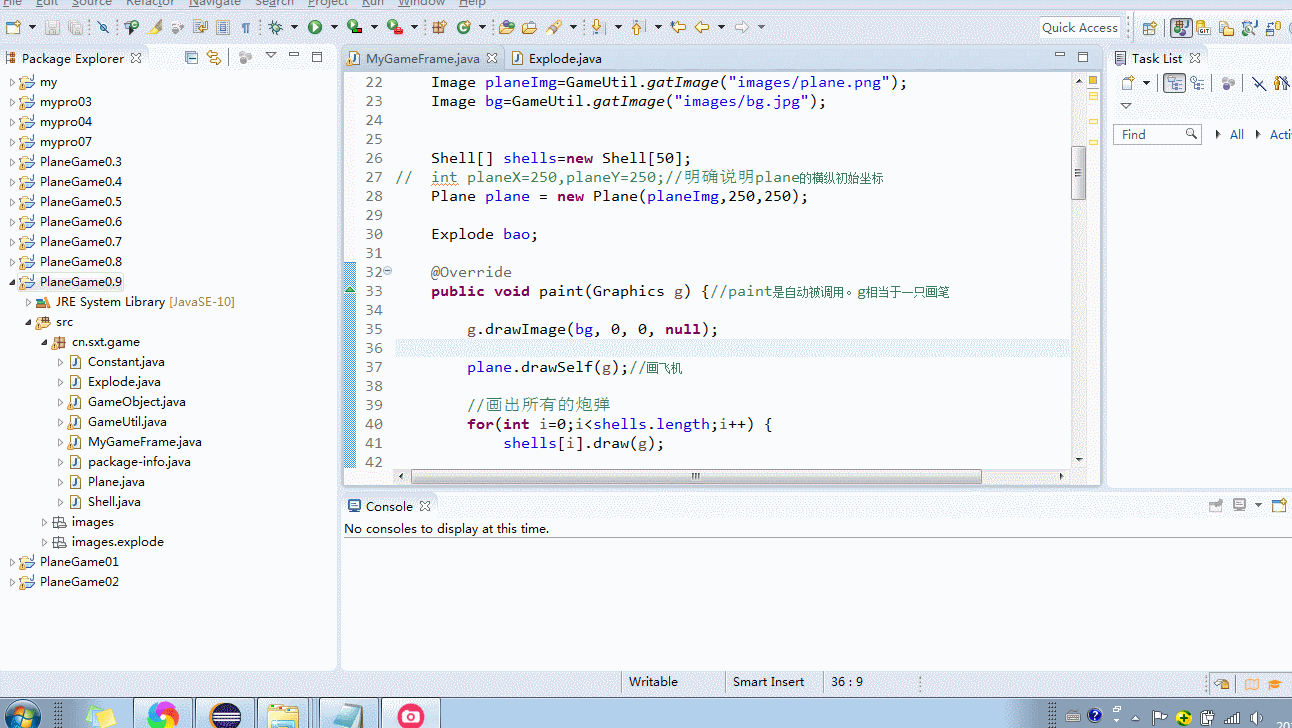Screen dimensions: 1292x728
Task: Click the Task List Find field
Action: [1157, 134]
